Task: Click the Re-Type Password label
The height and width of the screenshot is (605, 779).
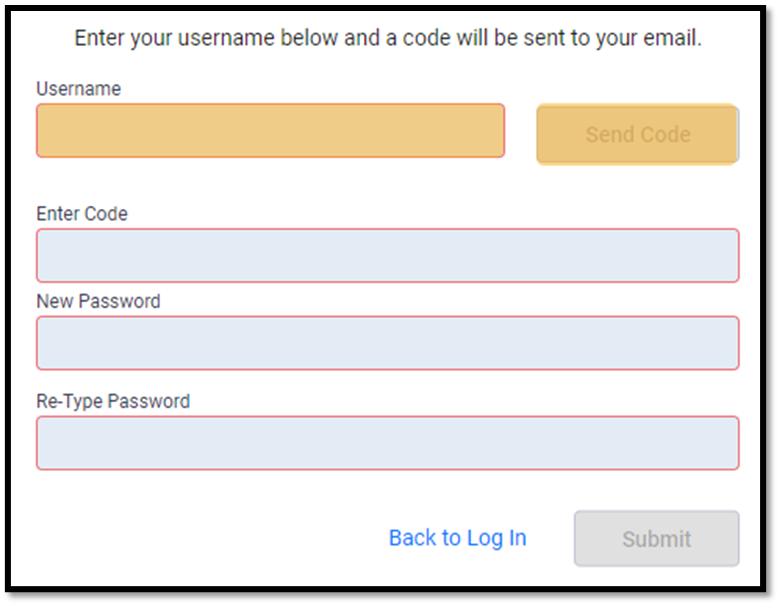Action: point(113,401)
